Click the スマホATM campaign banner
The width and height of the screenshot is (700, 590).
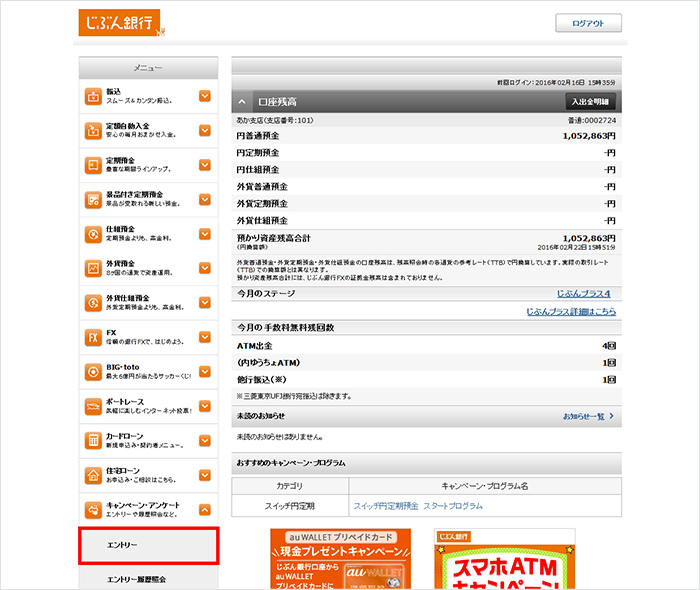(x=504, y=560)
